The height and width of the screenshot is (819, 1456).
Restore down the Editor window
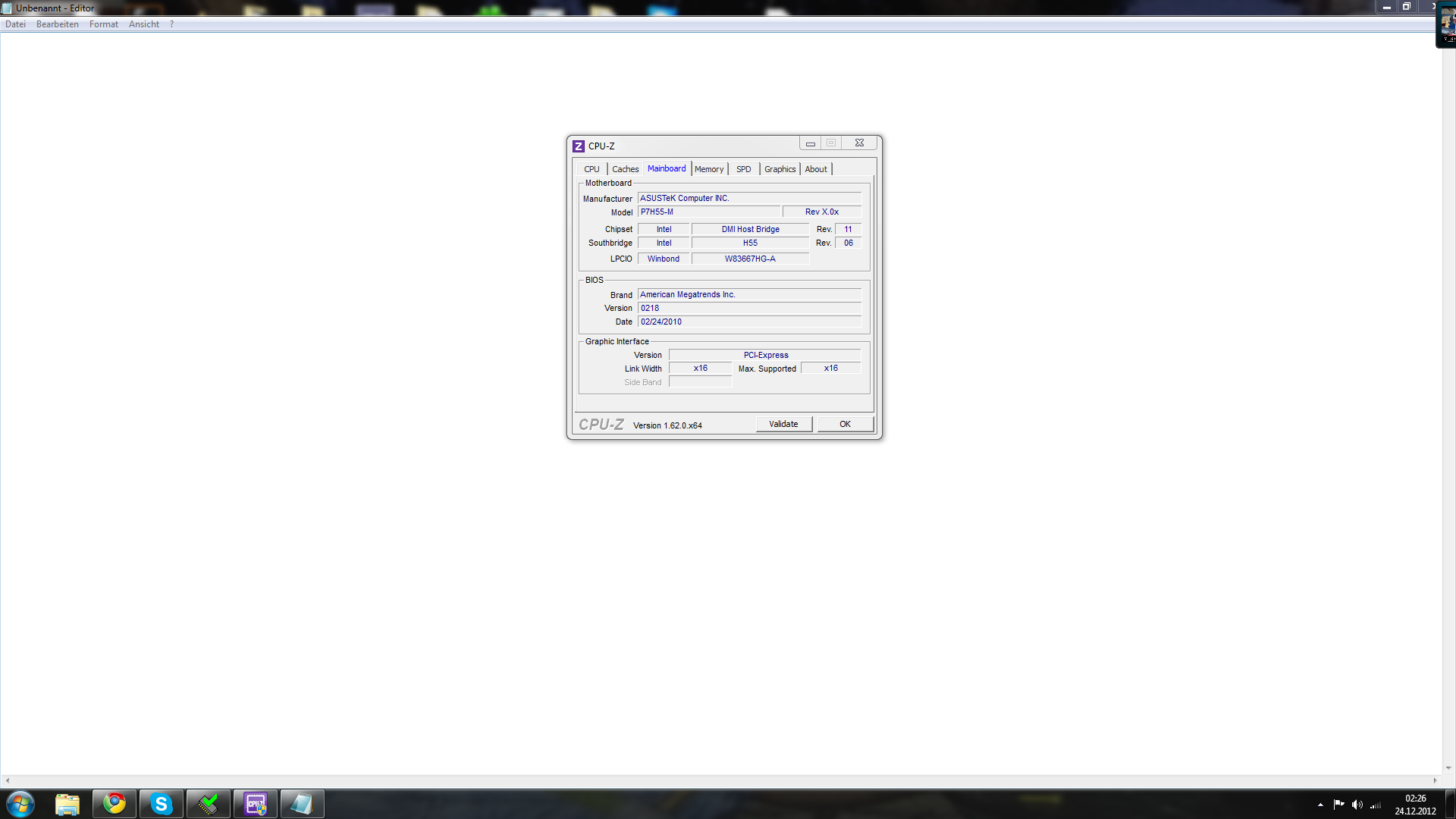click(1406, 7)
